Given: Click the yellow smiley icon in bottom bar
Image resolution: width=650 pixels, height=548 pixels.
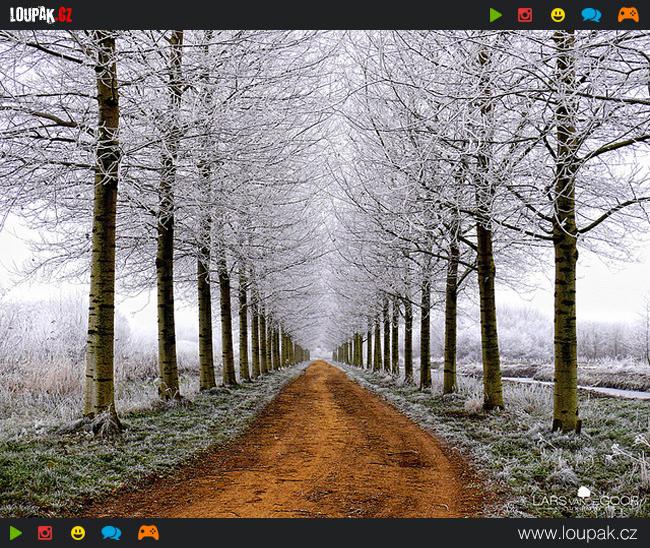Looking at the screenshot, I should pos(78,533).
